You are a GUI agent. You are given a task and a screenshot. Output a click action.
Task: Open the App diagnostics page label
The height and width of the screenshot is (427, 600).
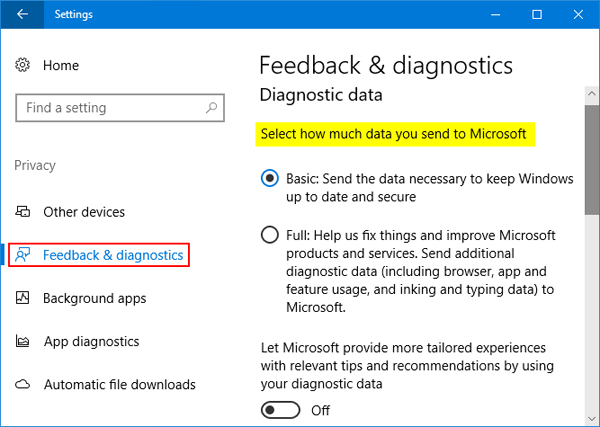tap(91, 341)
